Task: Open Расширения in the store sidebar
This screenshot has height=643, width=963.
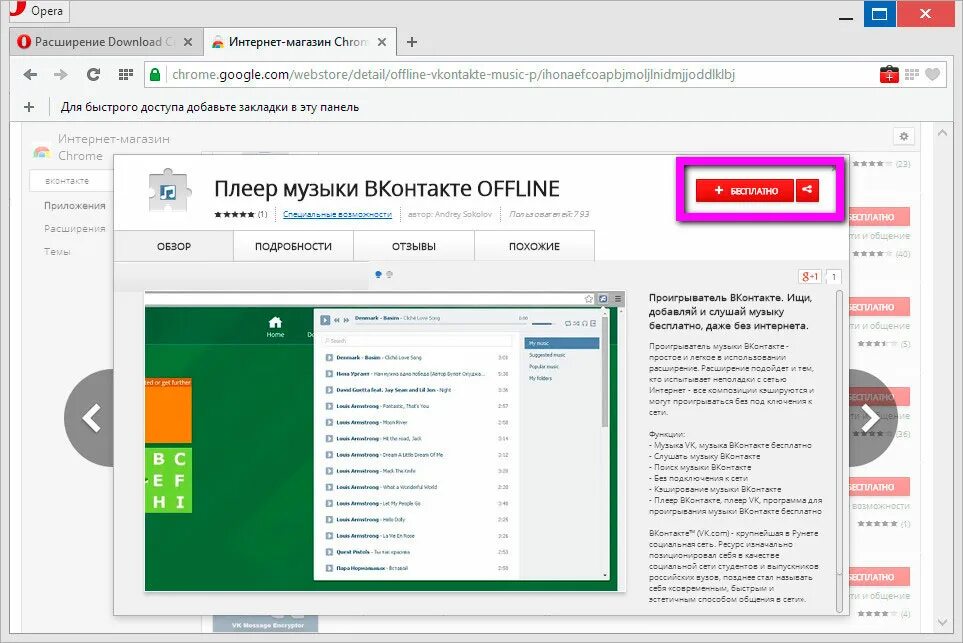Action: click(x=74, y=228)
